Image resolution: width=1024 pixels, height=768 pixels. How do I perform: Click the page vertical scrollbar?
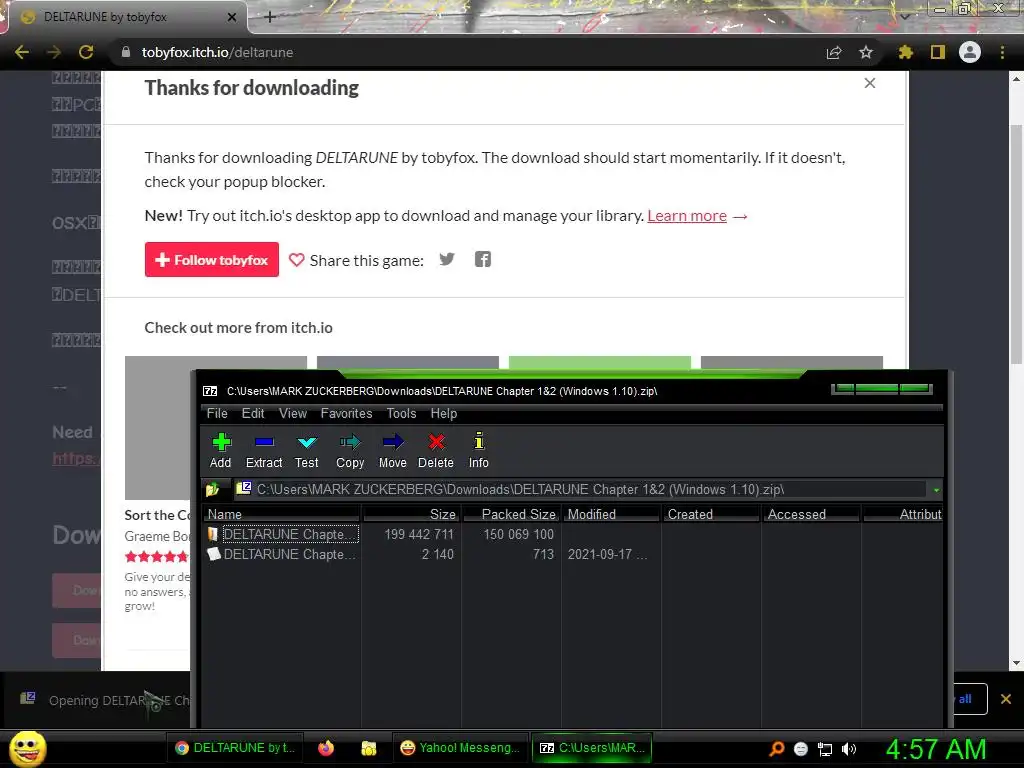(1016, 244)
